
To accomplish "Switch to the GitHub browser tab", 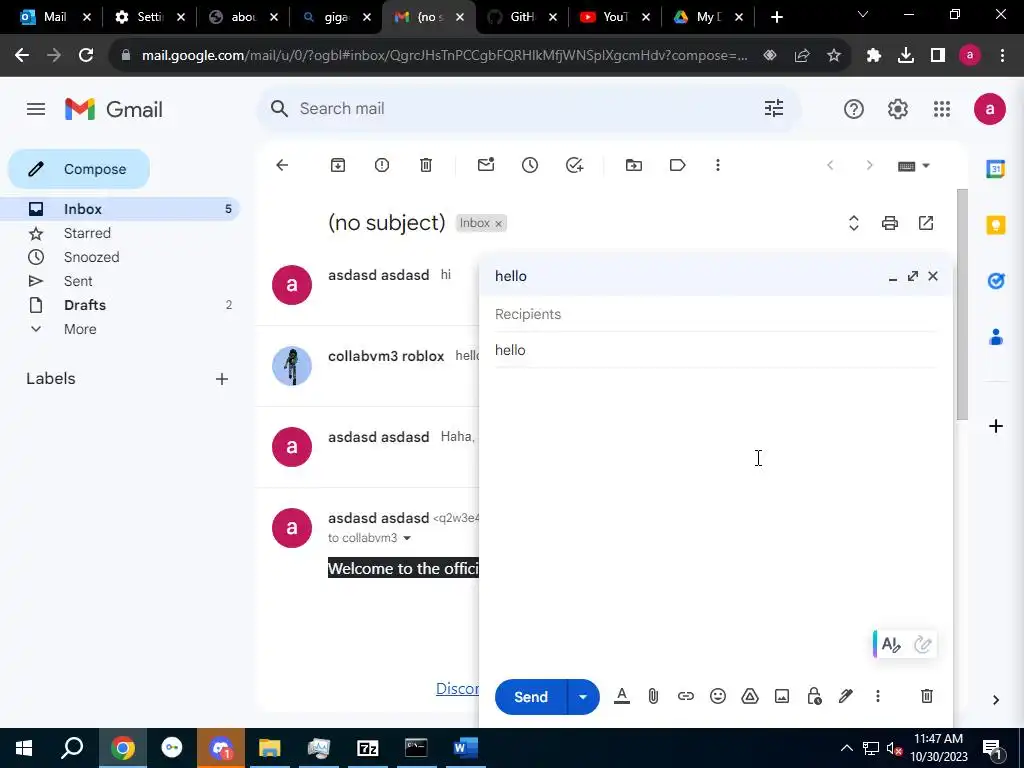I will [x=522, y=17].
